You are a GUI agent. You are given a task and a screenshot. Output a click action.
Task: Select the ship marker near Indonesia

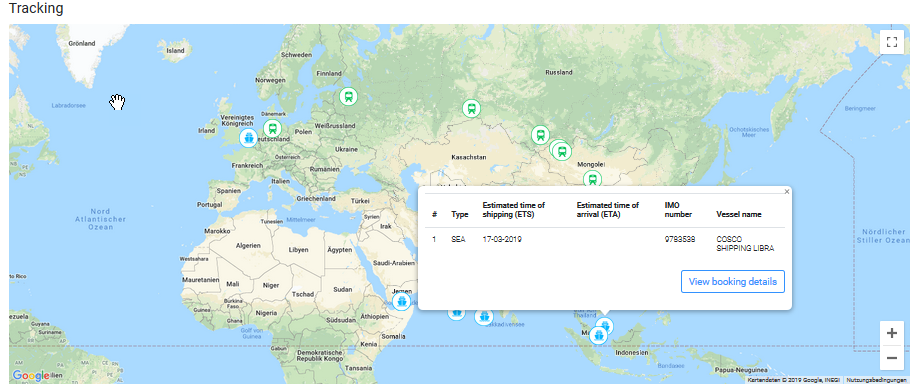598,335
